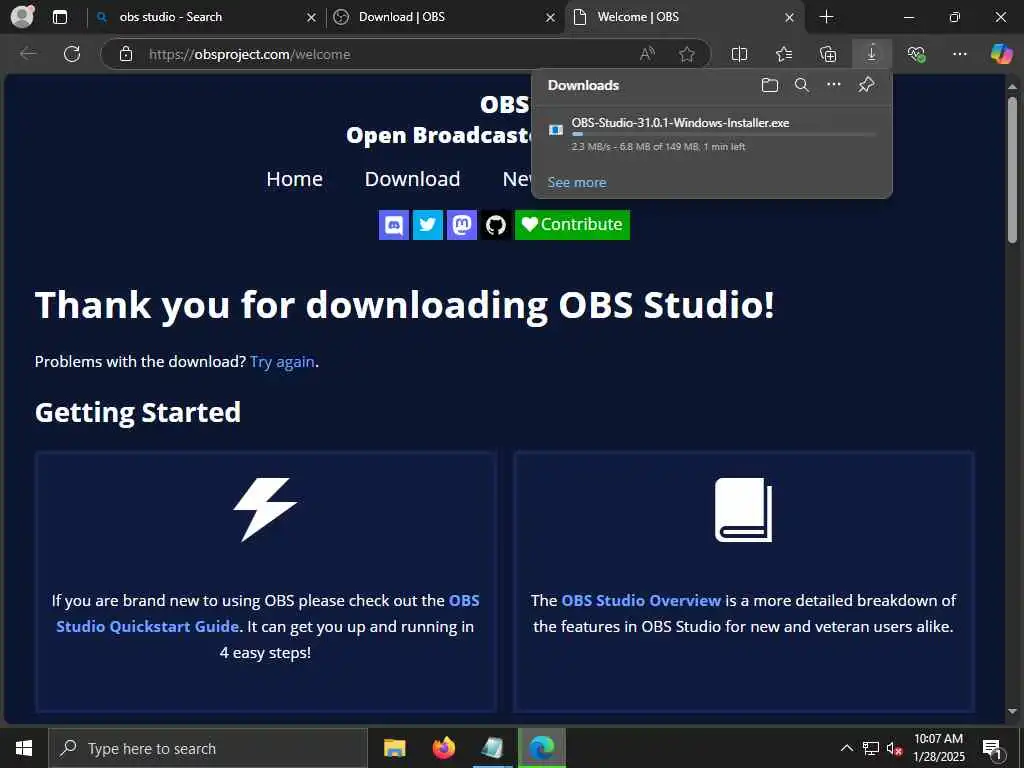This screenshot has height=768, width=1024.
Task: Click the Try again download link
Action: click(282, 362)
